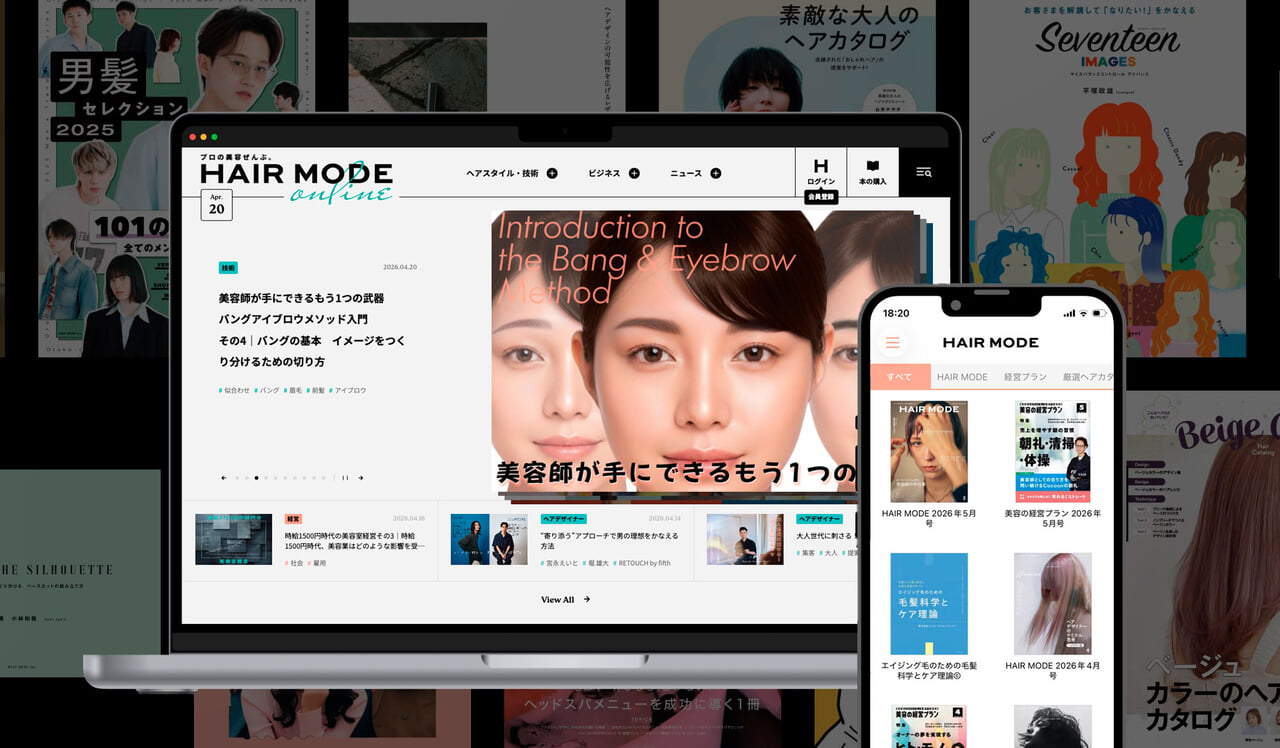This screenshot has height=748, width=1280.
Task: Click the HAIR MODE 2026年5月号 title text
Action: [x=929, y=518]
